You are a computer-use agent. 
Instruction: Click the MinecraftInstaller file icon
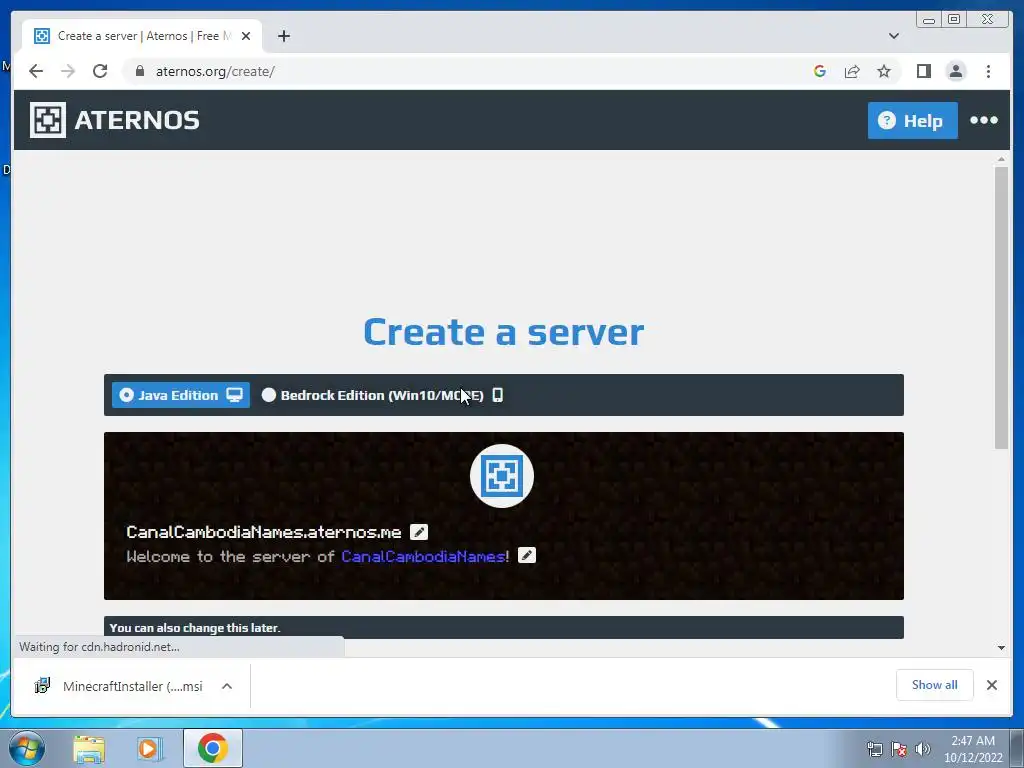[x=42, y=686]
